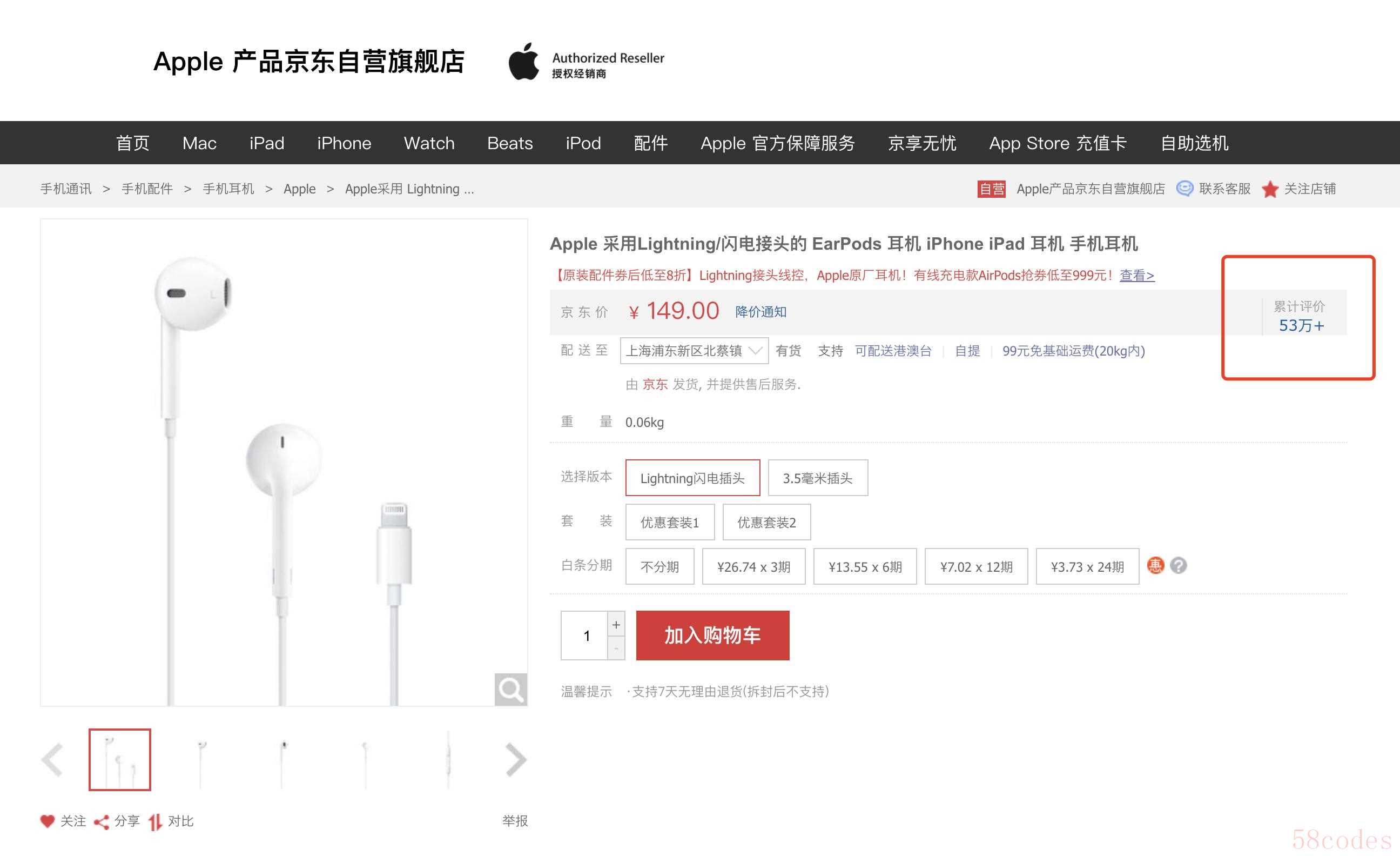Open 手机通讯 breadcrumb
Viewport: 1400px width, 856px height.
pos(66,189)
